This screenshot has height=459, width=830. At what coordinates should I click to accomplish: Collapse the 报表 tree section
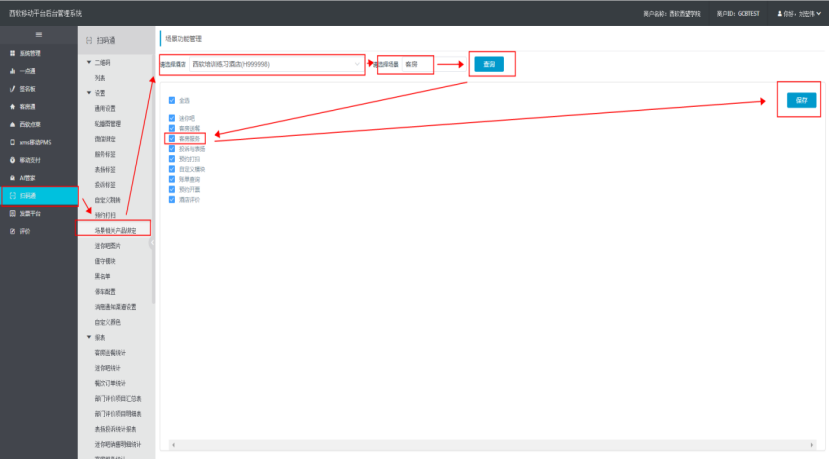coord(89,337)
